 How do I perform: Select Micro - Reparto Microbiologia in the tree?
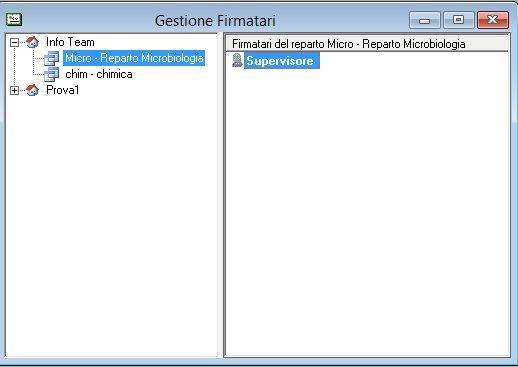(134, 58)
